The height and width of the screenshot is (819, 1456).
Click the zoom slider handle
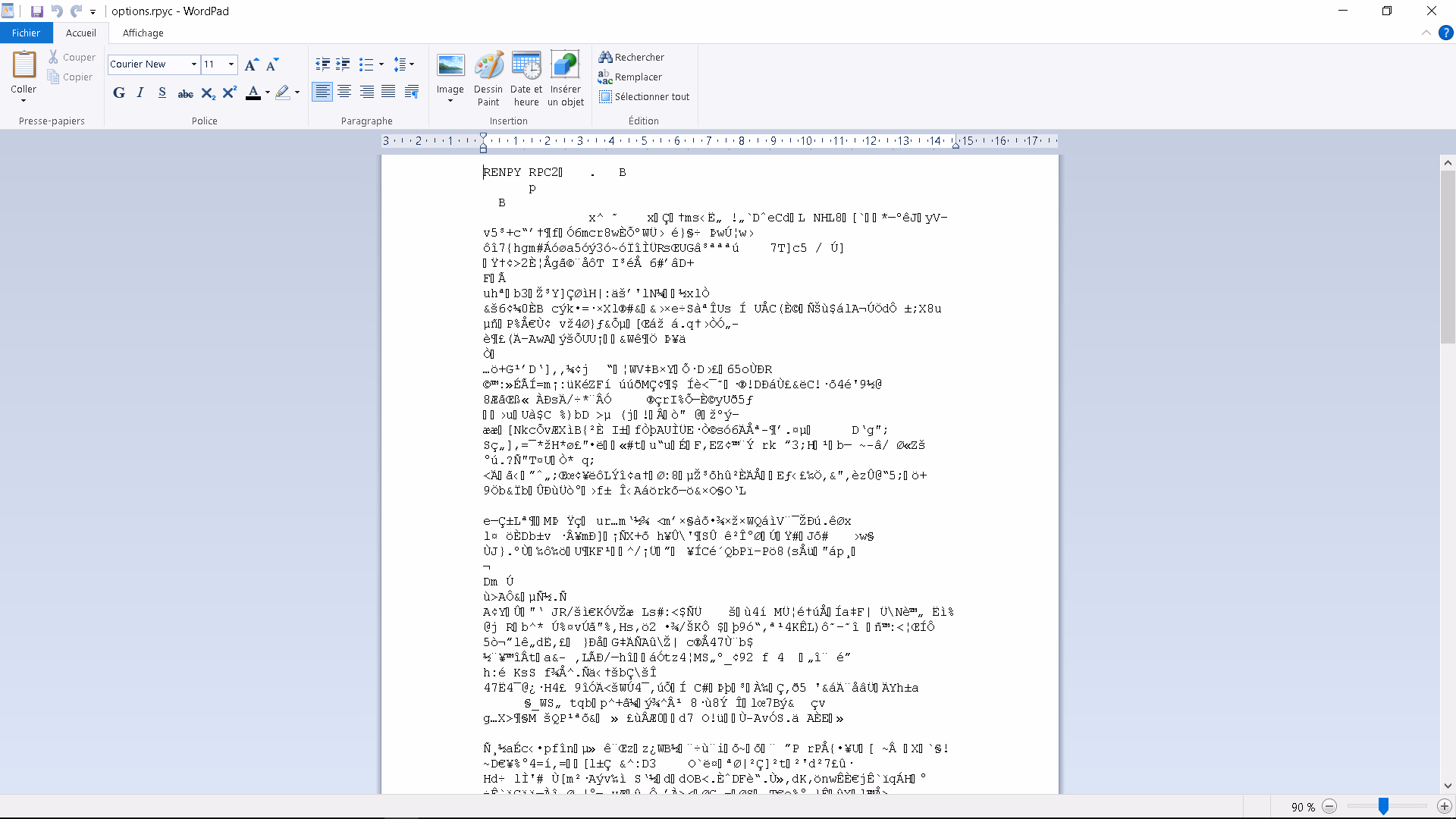coord(1383,807)
